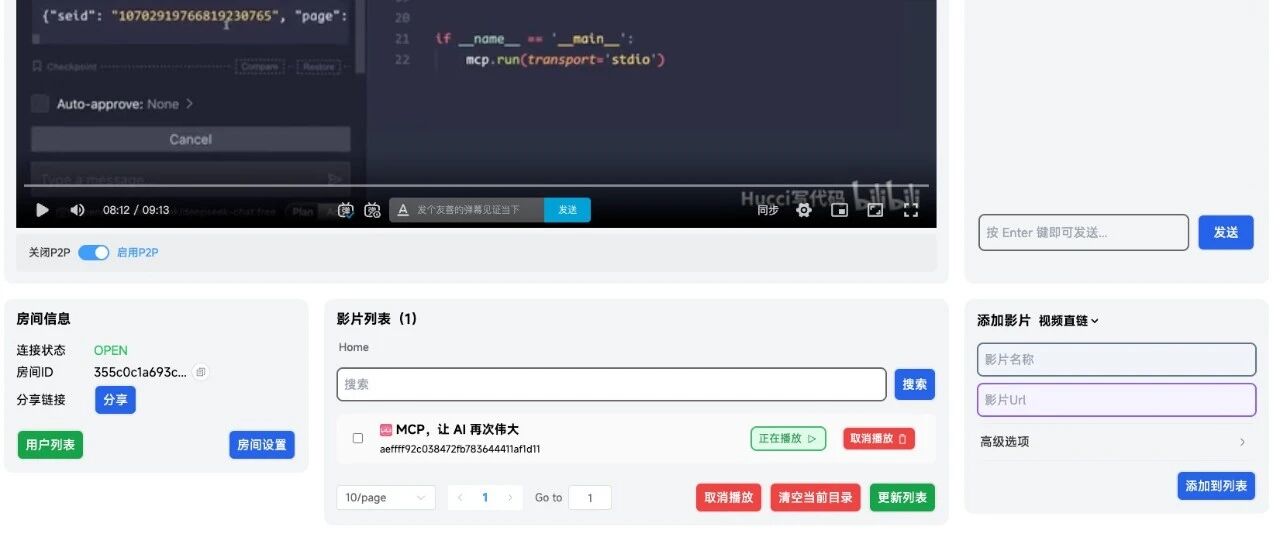
Task: Open 房间设置 room settings
Action: (262, 445)
